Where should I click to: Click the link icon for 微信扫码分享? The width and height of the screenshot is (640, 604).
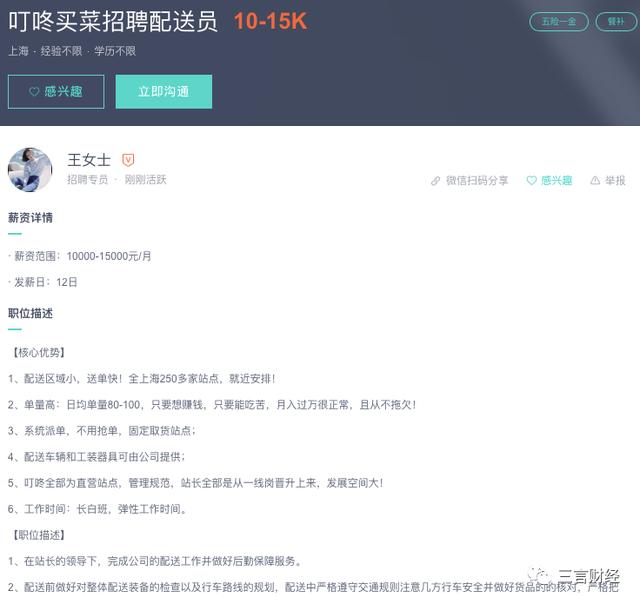[x=436, y=180]
